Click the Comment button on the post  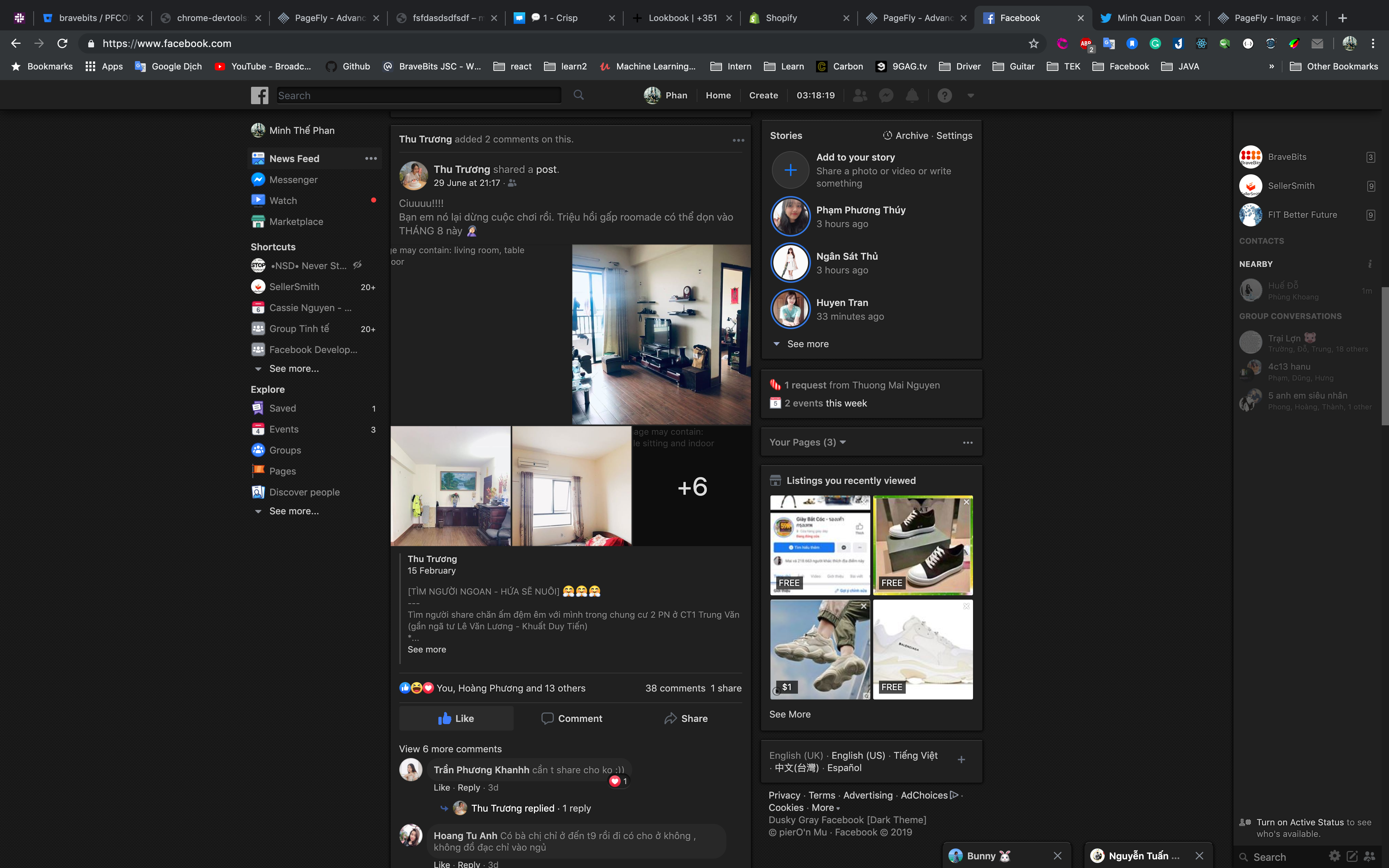click(572, 718)
